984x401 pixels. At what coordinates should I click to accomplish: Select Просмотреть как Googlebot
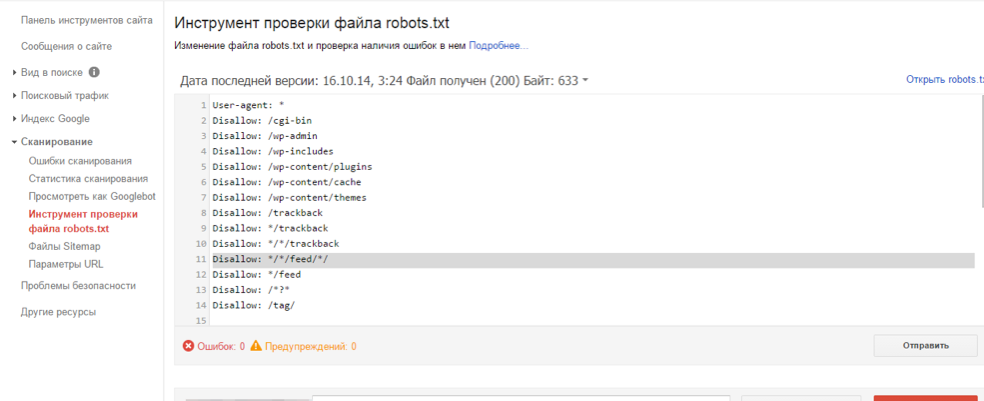(92, 196)
